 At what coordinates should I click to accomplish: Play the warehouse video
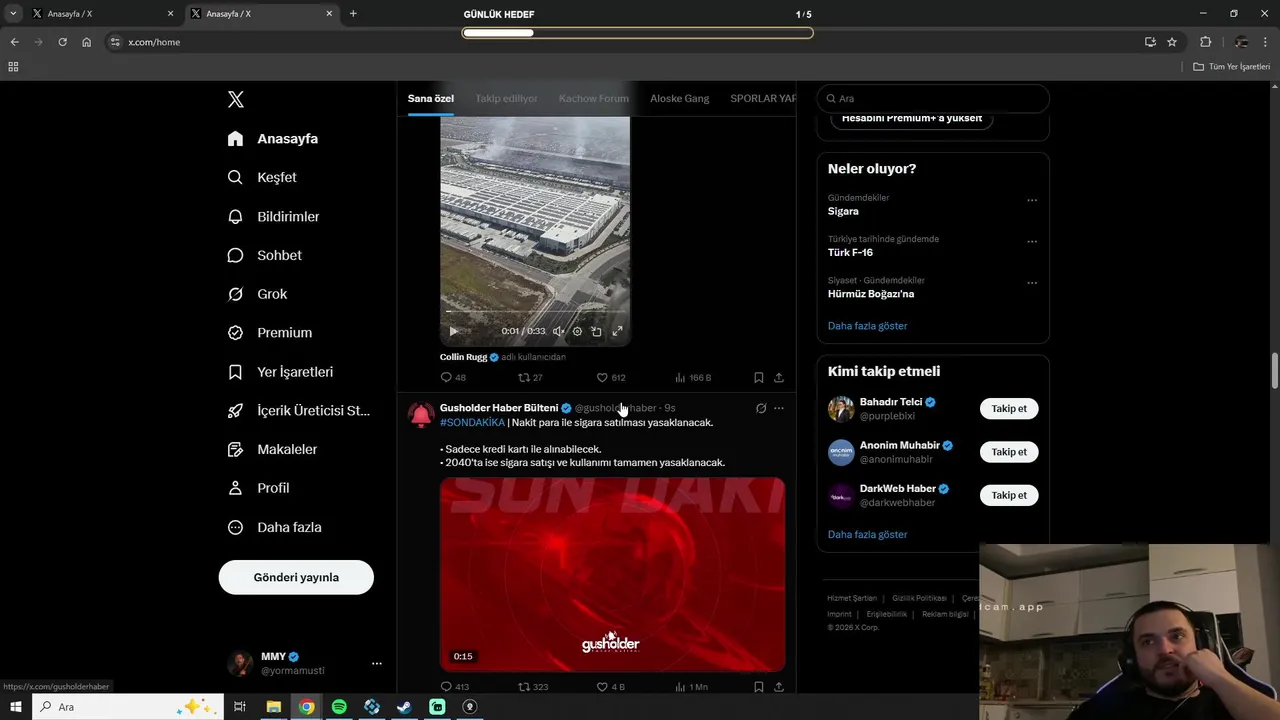[x=453, y=331]
